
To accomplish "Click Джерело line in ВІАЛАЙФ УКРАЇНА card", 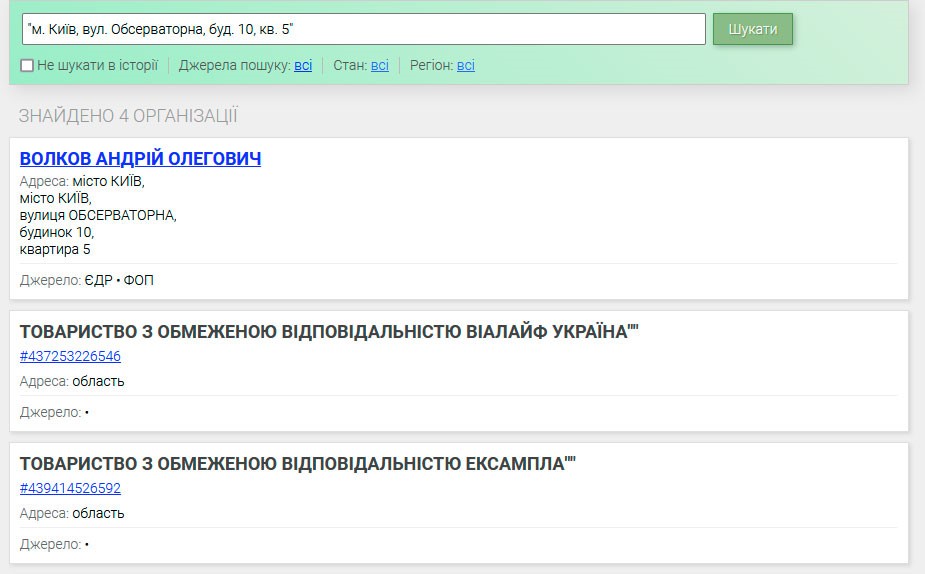I will point(54,412).
